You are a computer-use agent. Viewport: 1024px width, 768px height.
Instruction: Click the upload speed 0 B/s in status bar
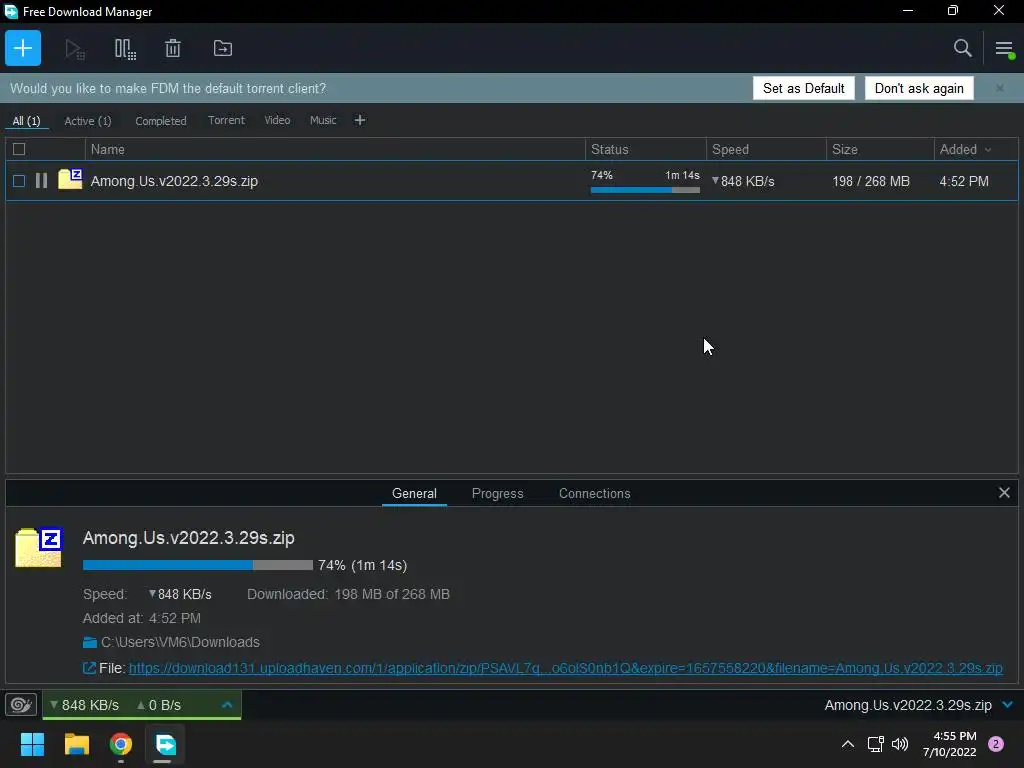(x=159, y=705)
